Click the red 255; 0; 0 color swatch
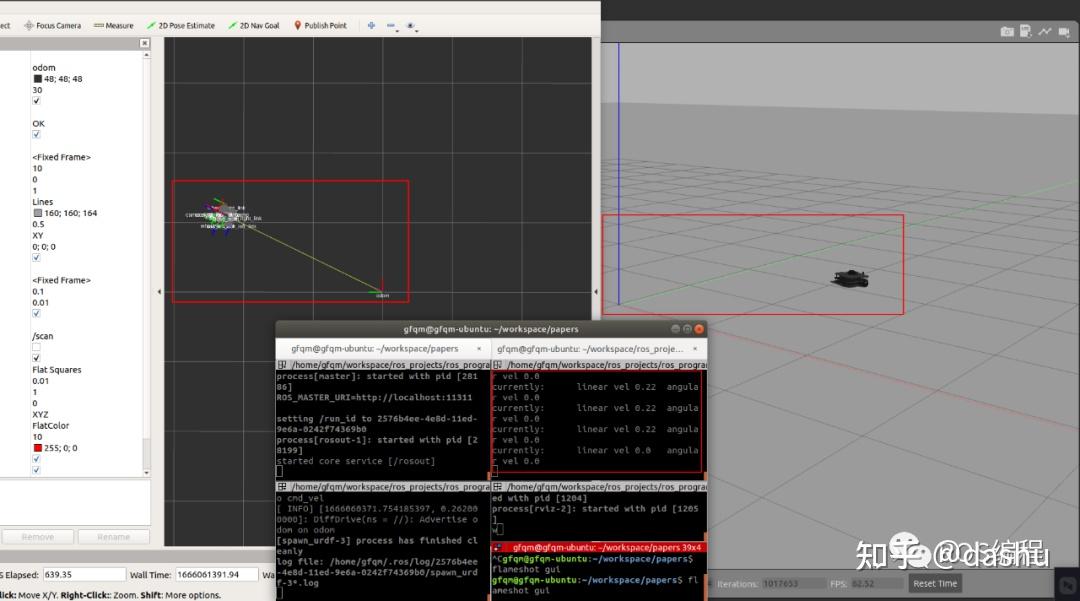Screen dimensions: 1080x601 pos(37,448)
